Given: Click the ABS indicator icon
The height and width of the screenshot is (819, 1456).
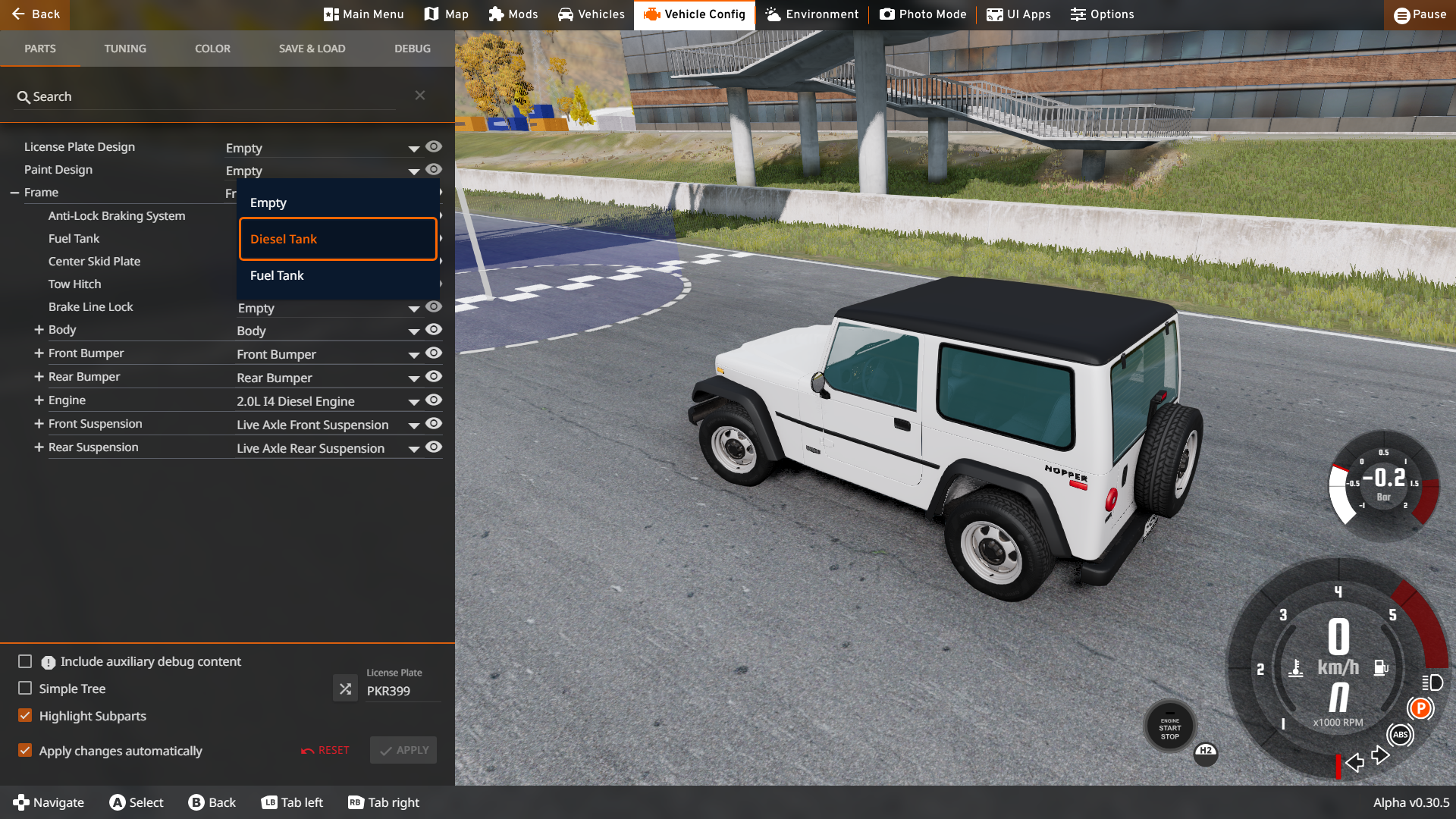Looking at the screenshot, I should click(x=1400, y=734).
